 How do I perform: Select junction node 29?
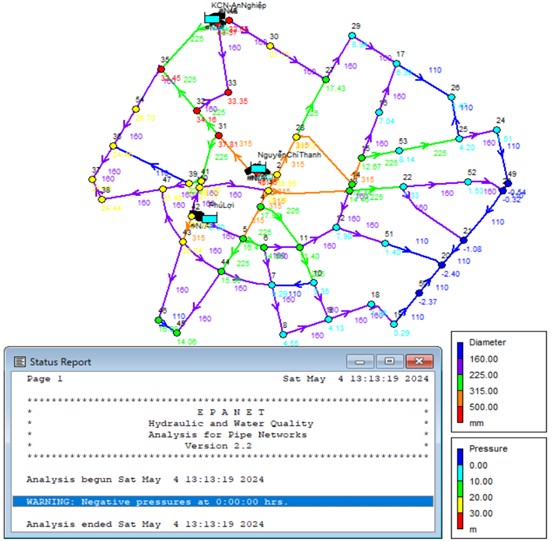pos(352,35)
